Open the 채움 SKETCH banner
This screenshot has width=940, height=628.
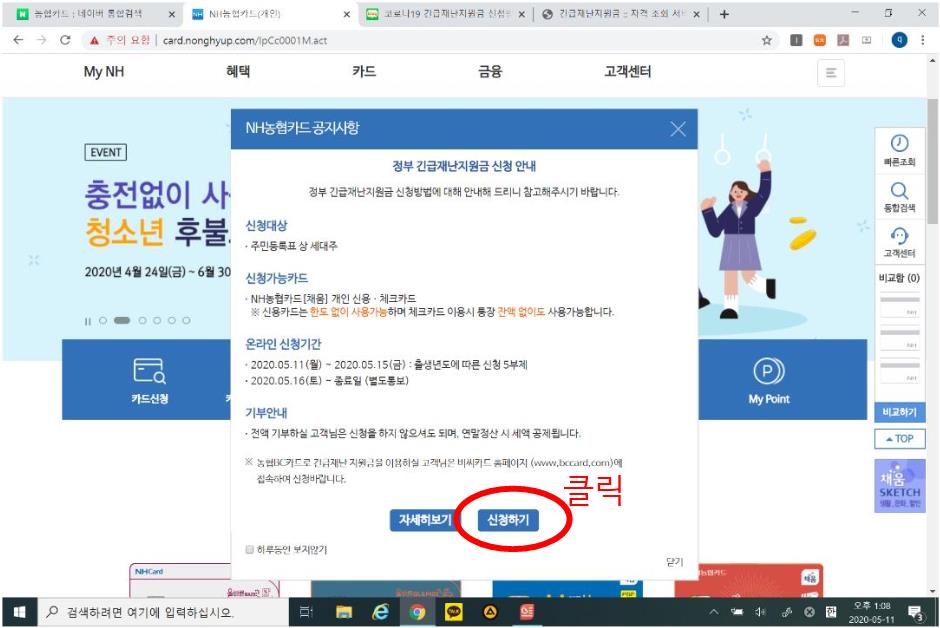899,486
